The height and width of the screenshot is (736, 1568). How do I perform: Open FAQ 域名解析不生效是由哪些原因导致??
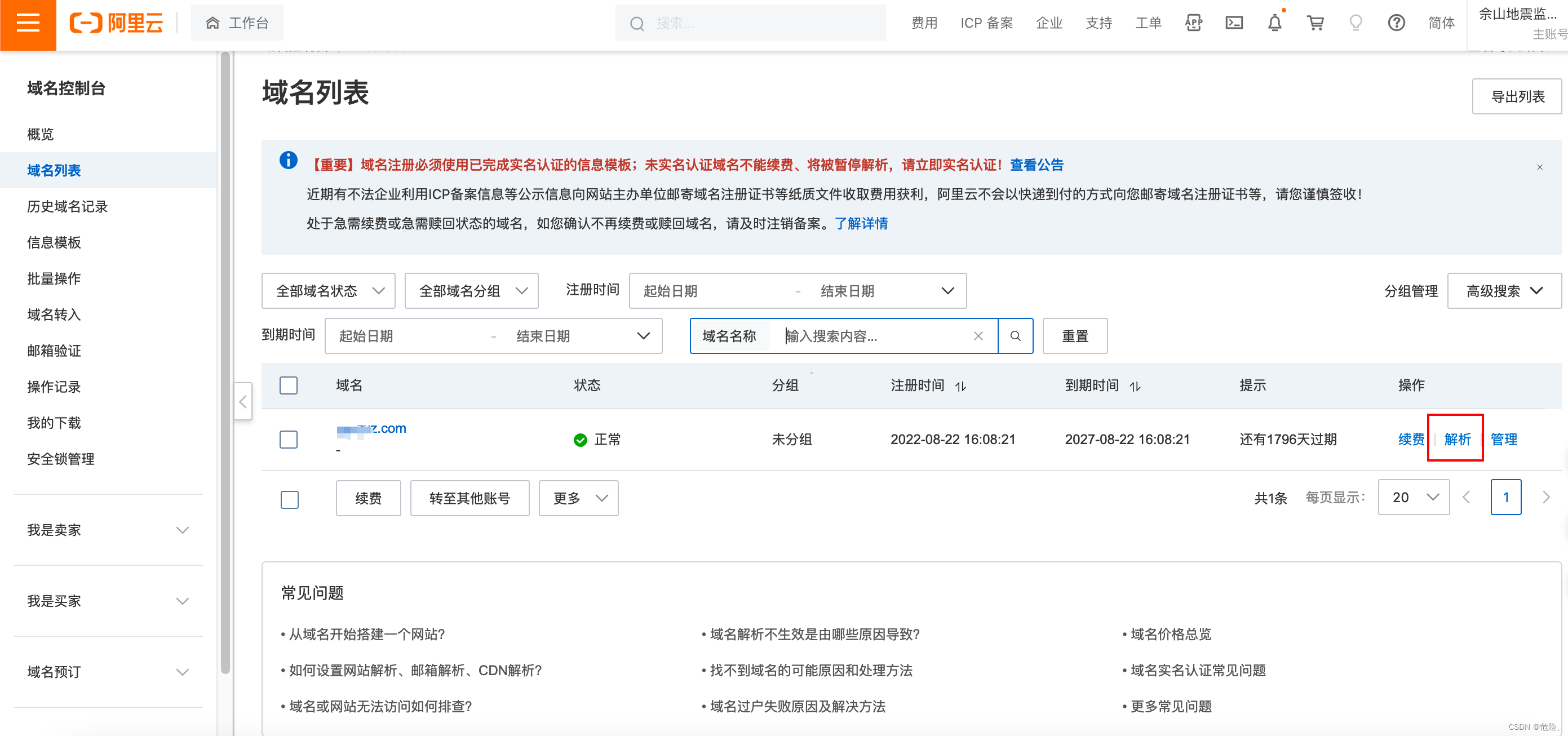coord(814,635)
